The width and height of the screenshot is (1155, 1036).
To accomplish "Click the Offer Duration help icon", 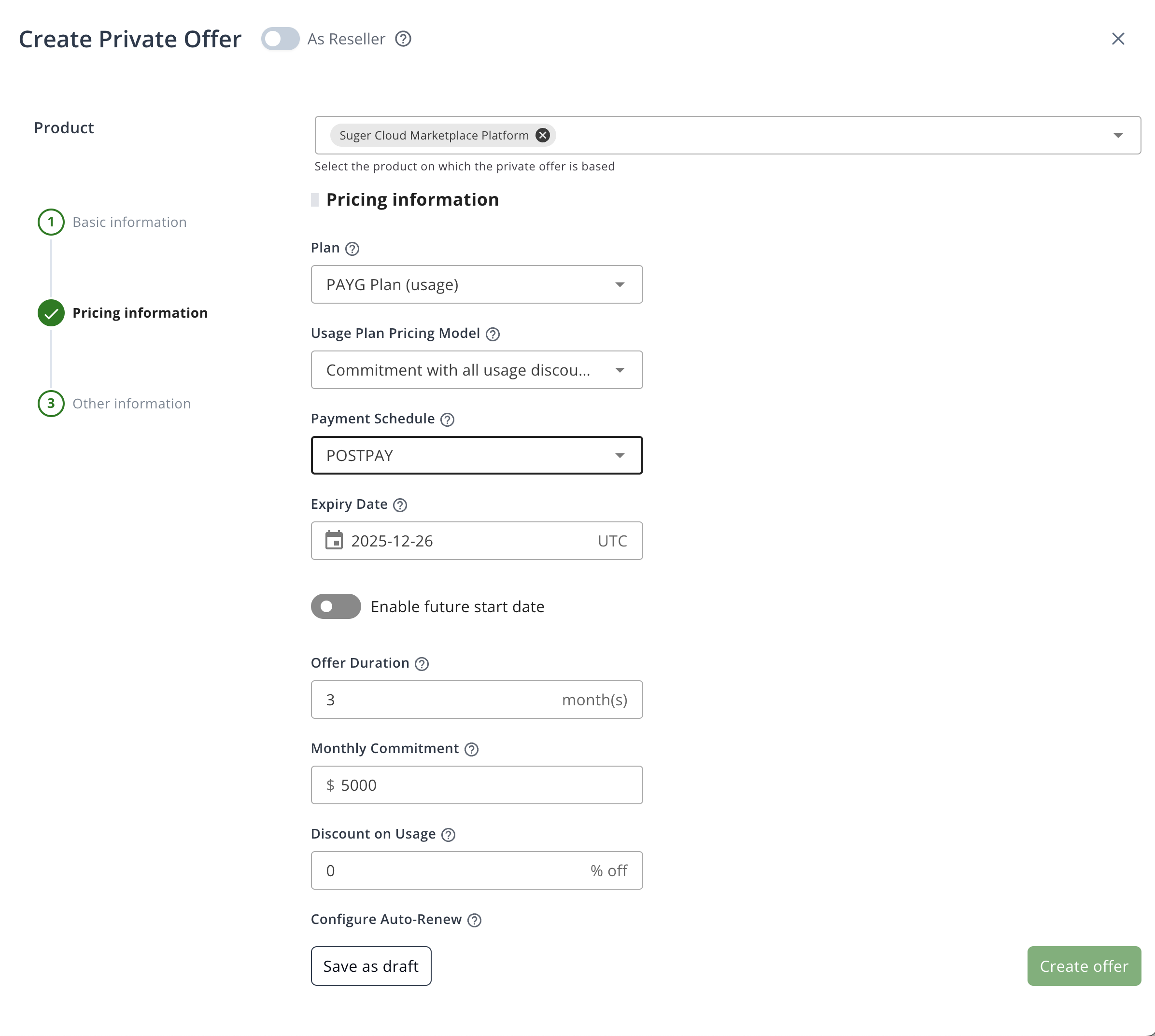I will click(421, 663).
